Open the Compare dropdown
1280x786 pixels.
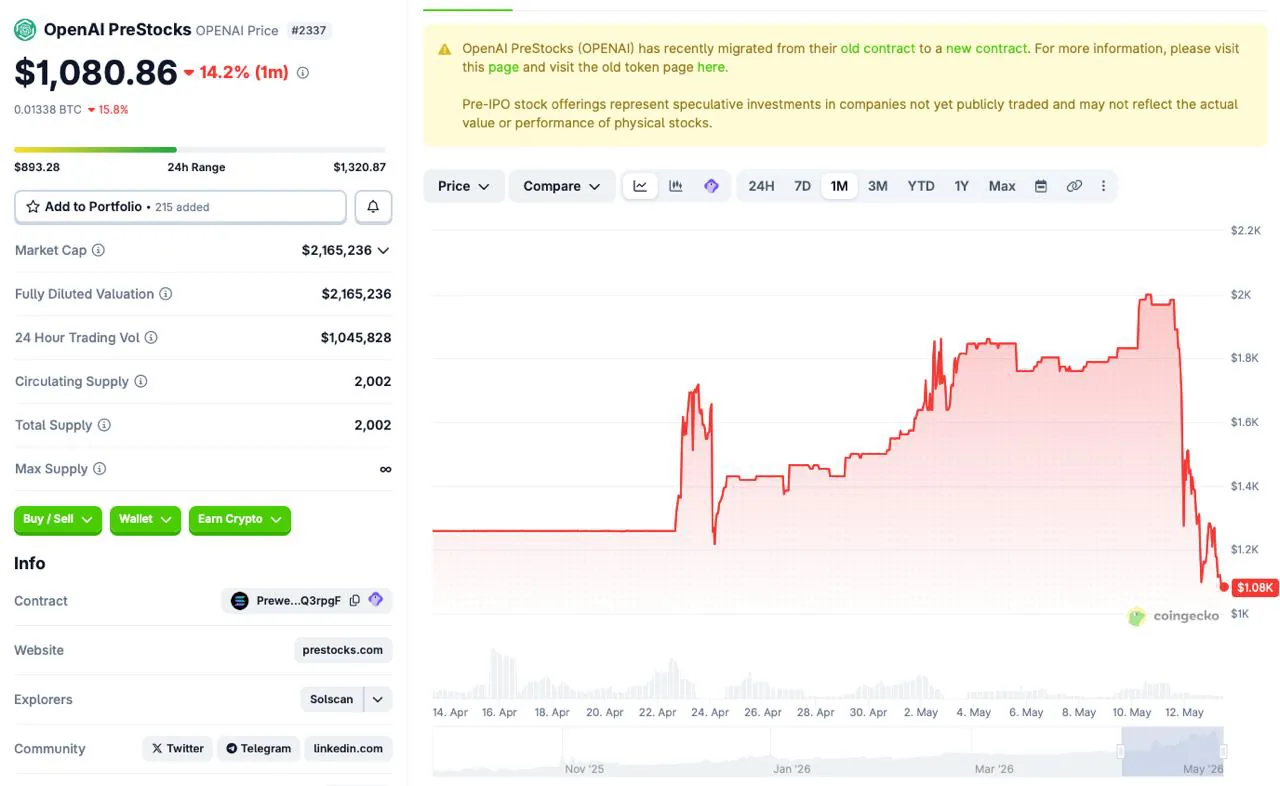coord(562,186)
